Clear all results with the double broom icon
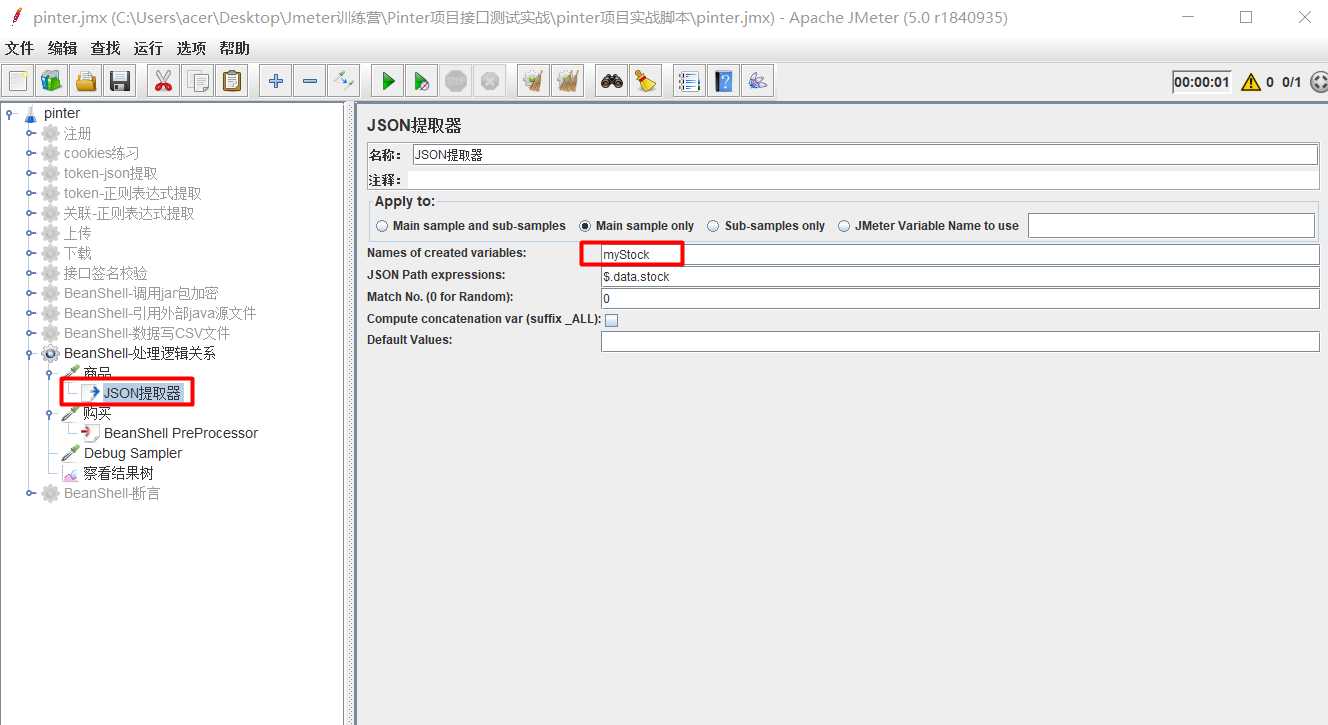Viewport: 1328px width, 725px height. 568,81
